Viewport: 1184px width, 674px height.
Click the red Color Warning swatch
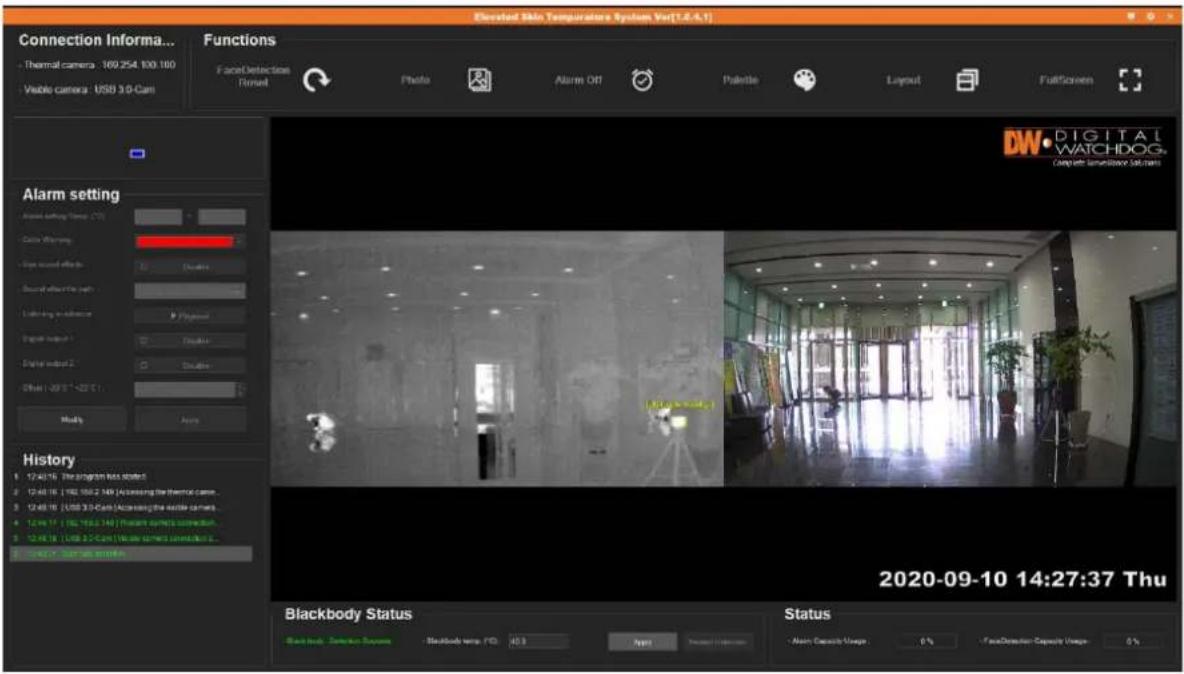tap(184, 242)
